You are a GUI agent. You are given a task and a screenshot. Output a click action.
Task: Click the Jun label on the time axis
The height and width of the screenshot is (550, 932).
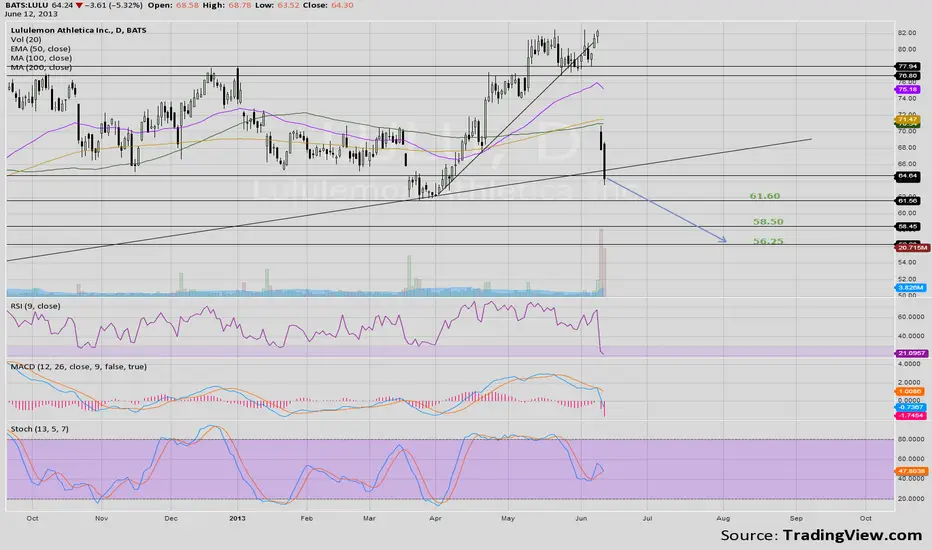(x=581, y=518)
